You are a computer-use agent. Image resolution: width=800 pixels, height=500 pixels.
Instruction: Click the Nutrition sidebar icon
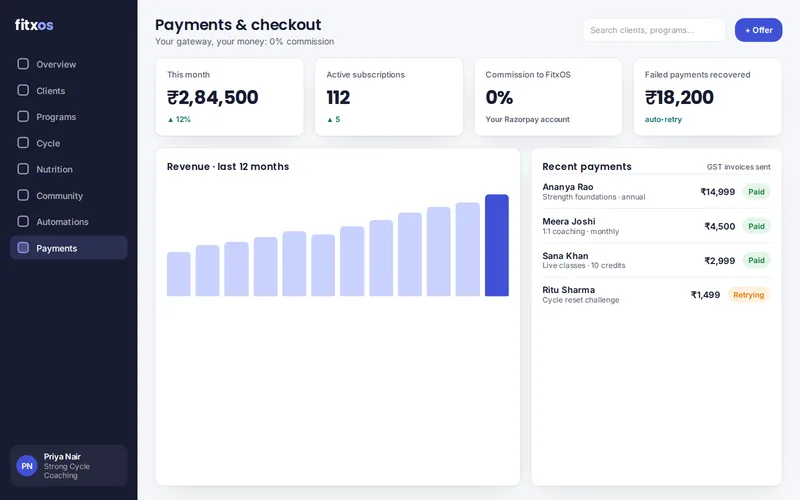click(x=23, y=169)
